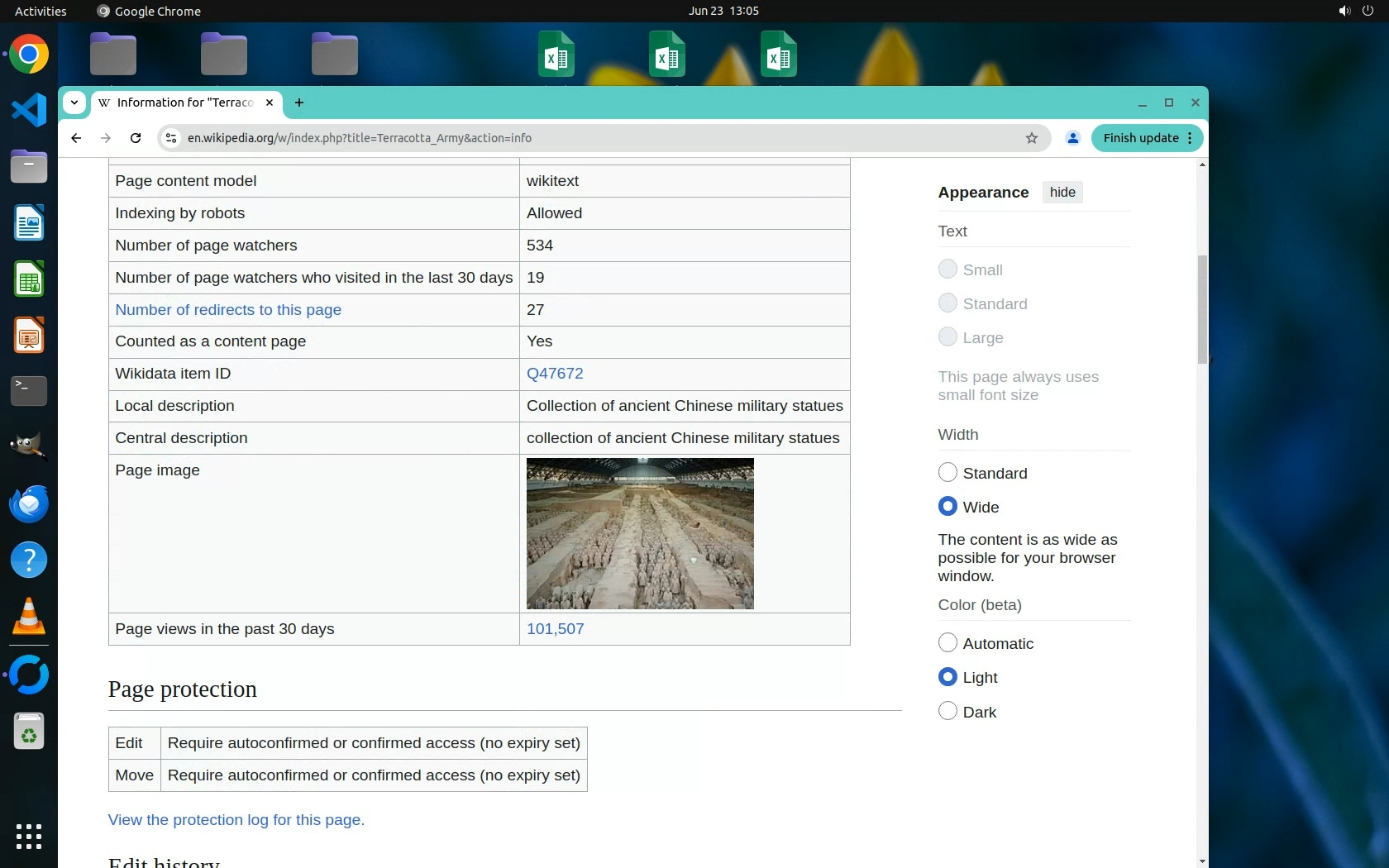Viewport: 1389px width, 868px height.
Task: Open the Chrome profile icon
Action: 1072,138
